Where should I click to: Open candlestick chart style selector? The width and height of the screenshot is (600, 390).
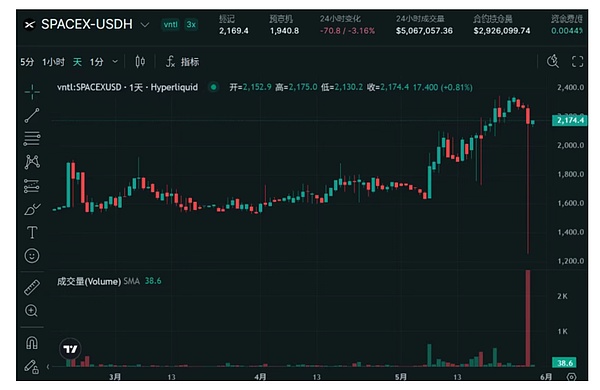coord(140,62)
